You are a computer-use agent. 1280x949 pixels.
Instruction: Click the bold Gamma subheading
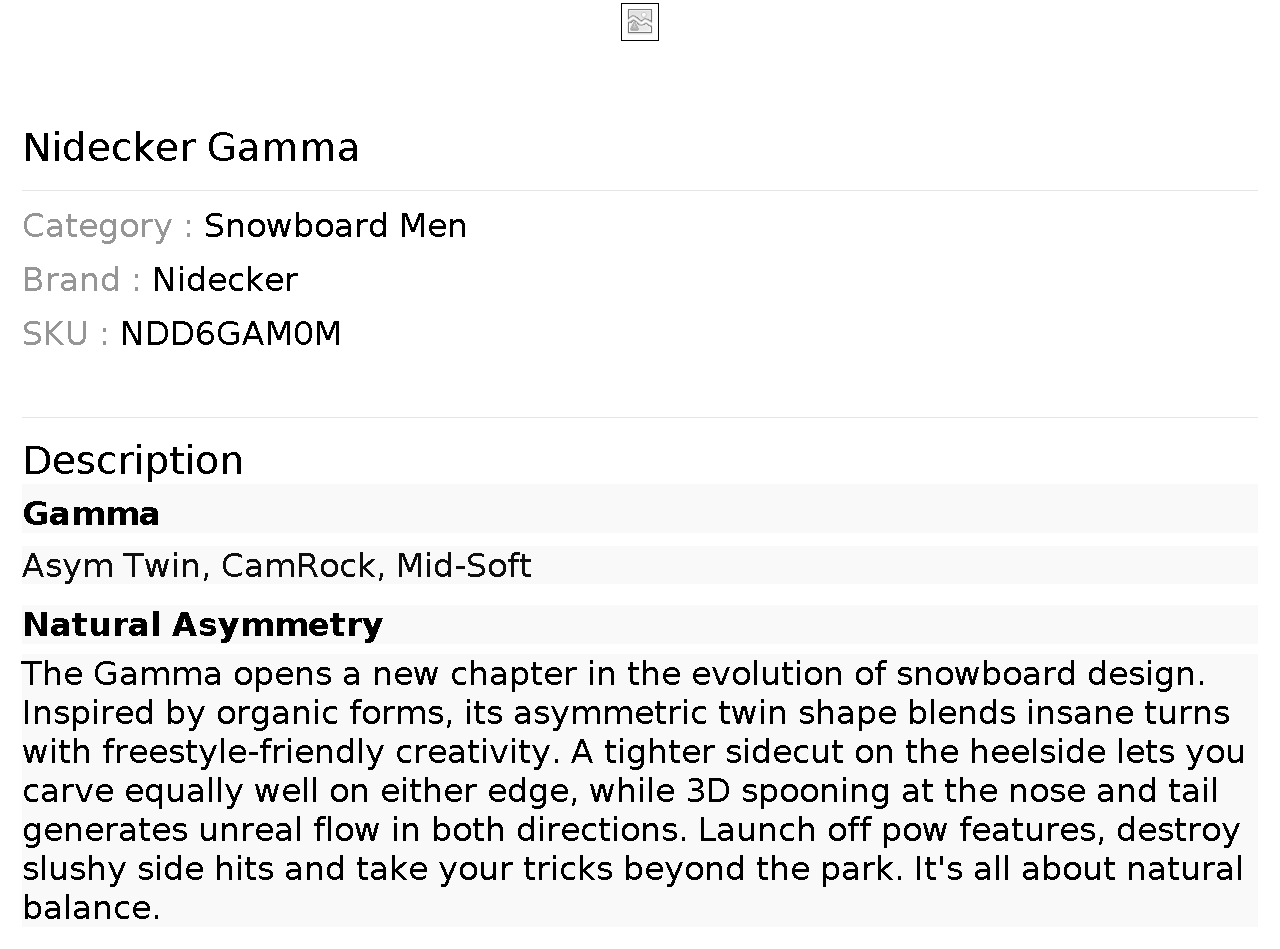[x=91, y=514]
